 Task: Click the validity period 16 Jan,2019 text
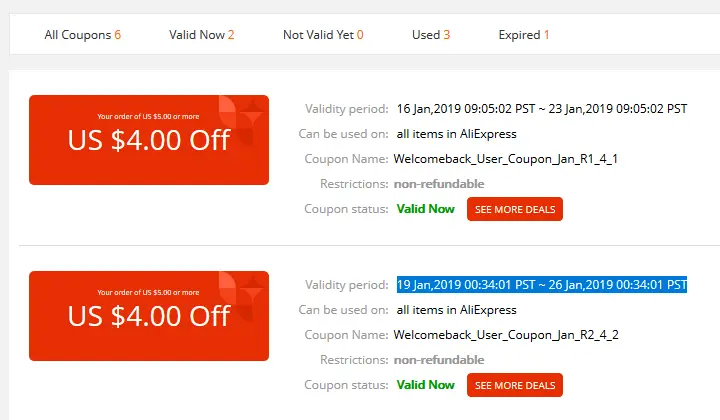[x=542, y=109]
